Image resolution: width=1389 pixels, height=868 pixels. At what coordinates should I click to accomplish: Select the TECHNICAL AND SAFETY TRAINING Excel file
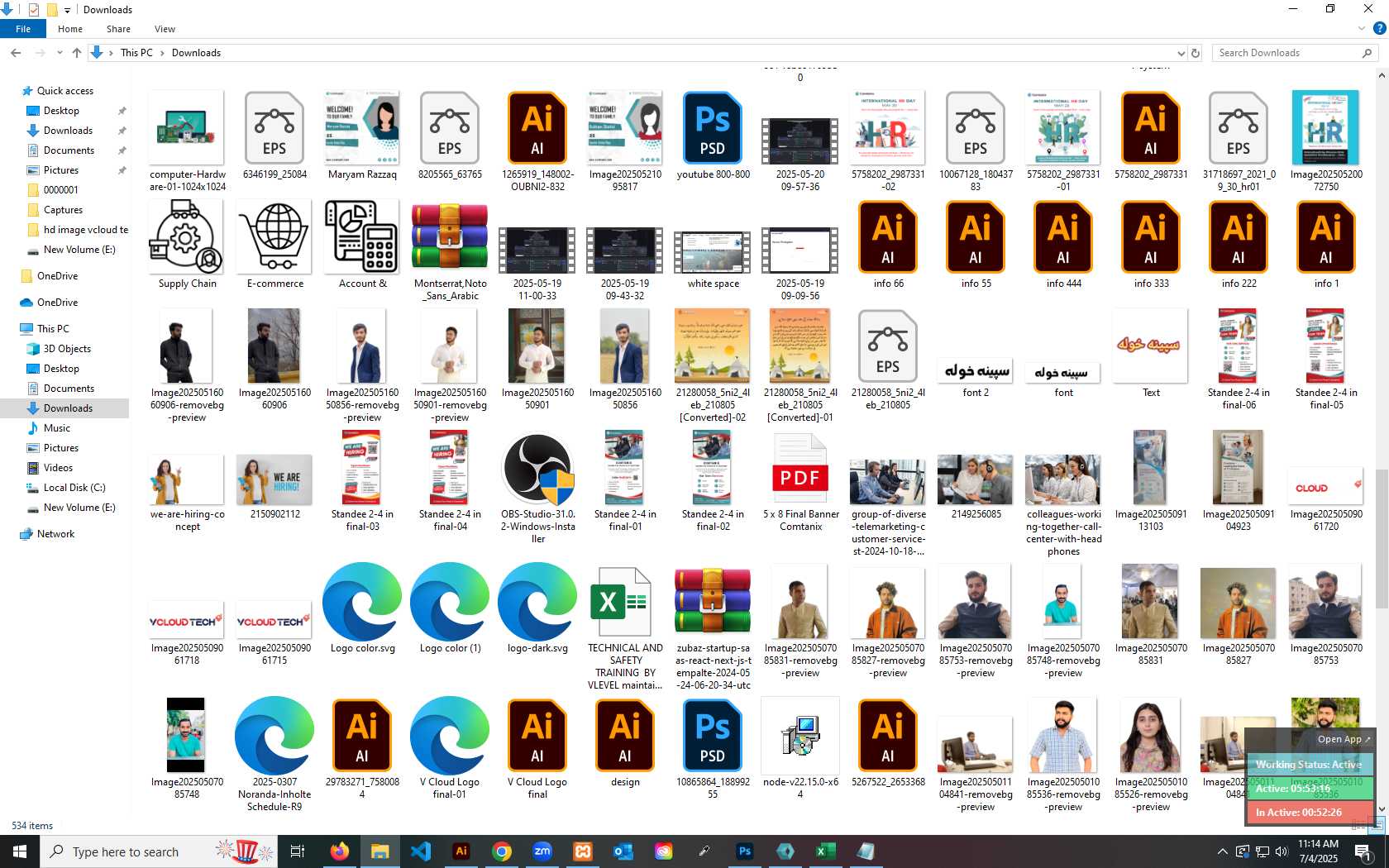click(x=625, y=628)
